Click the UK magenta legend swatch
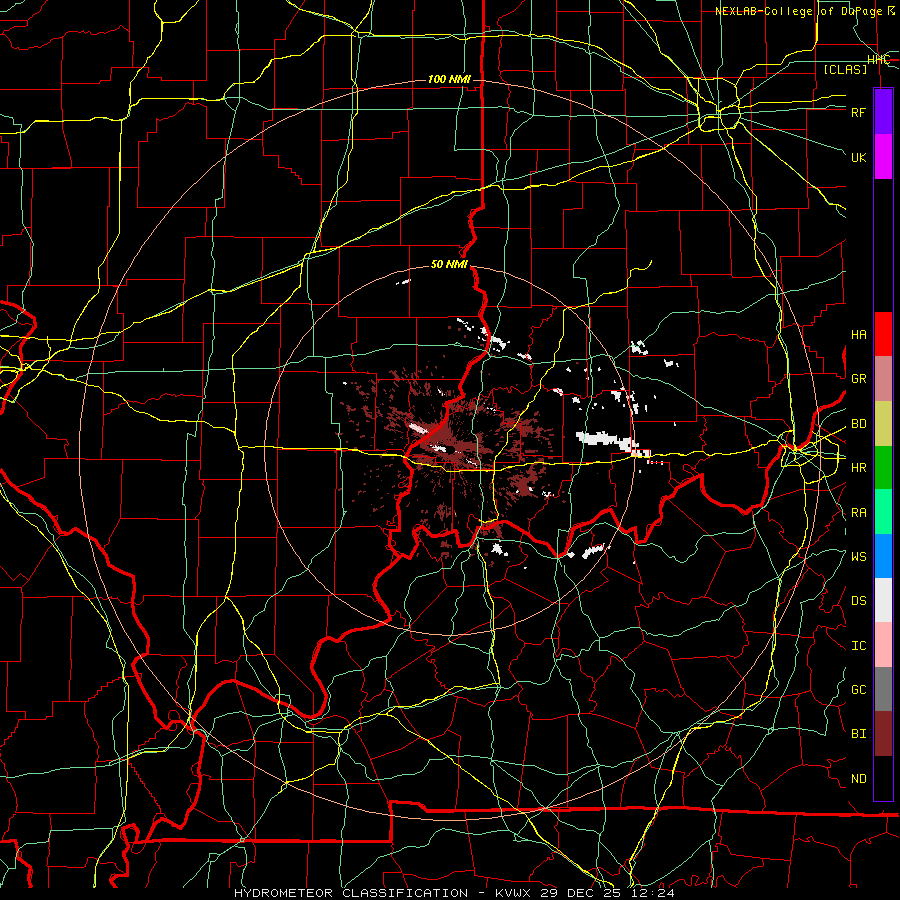 (x=883, y=157)
